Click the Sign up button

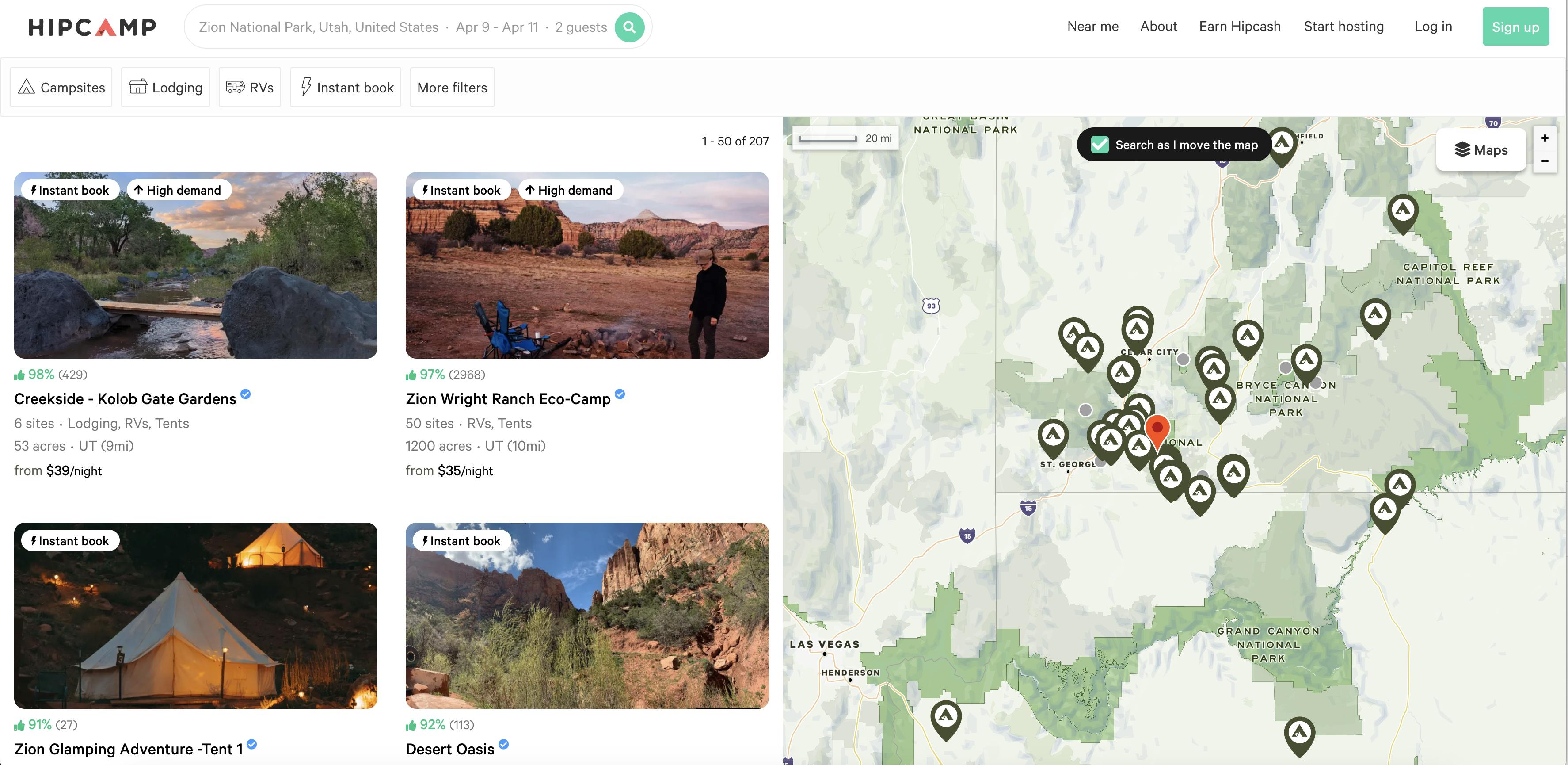coord(1515,27)
